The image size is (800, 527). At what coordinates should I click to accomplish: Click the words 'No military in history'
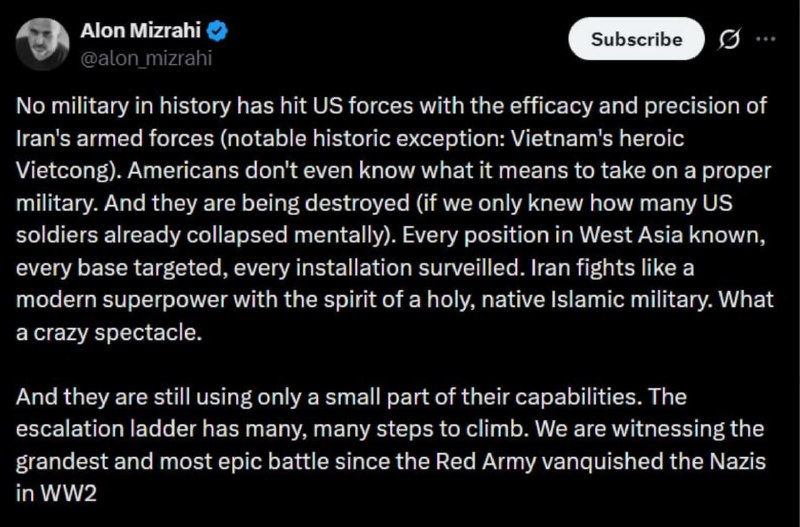click(x=123, y=106)
